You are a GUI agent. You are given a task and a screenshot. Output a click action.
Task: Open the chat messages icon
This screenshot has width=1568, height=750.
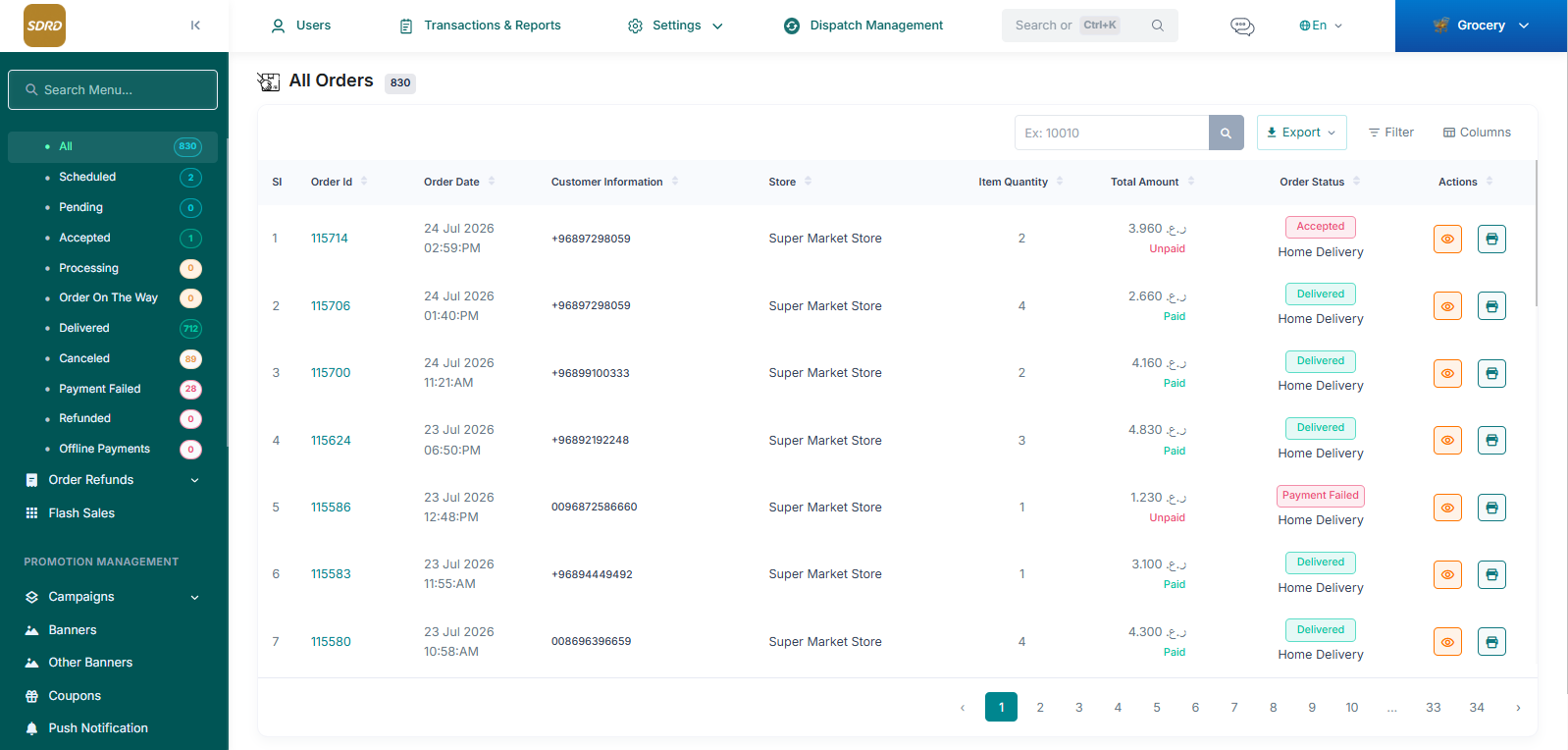1242,26
